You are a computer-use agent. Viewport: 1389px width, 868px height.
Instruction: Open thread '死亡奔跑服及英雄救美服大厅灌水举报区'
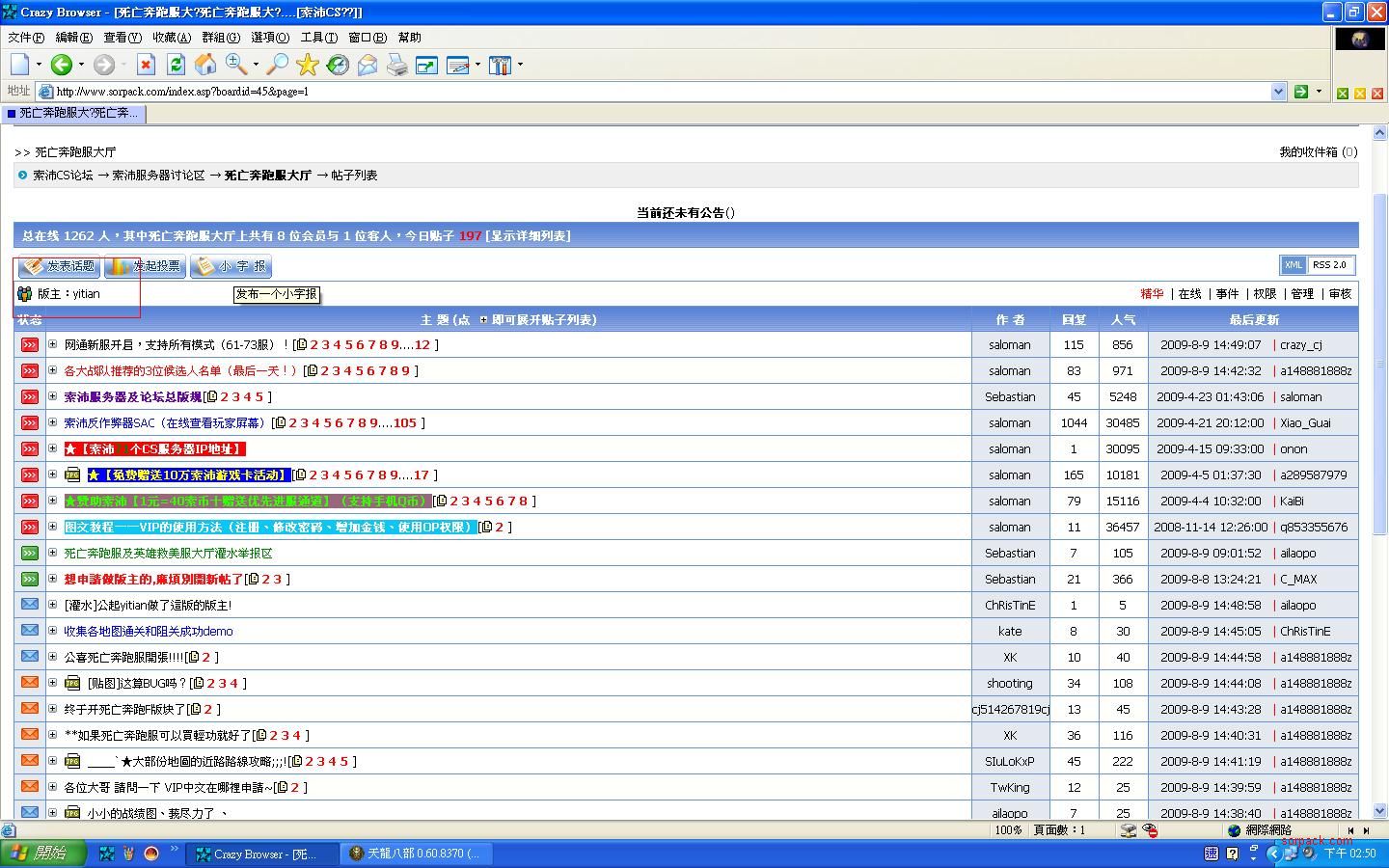[x=168, y=554]
